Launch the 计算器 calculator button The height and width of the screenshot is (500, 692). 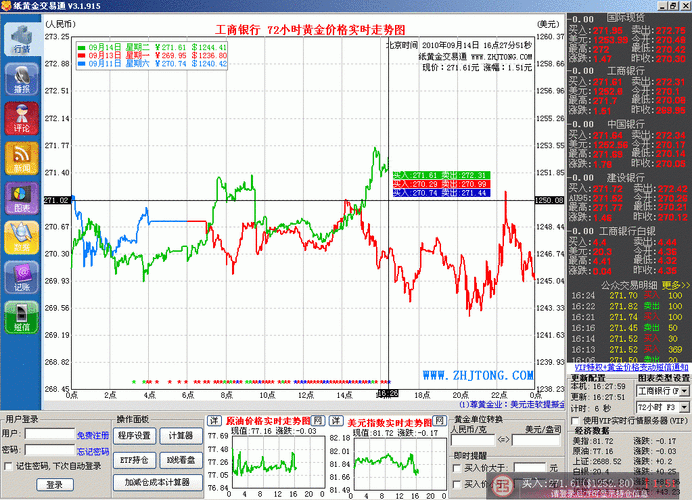181,436
